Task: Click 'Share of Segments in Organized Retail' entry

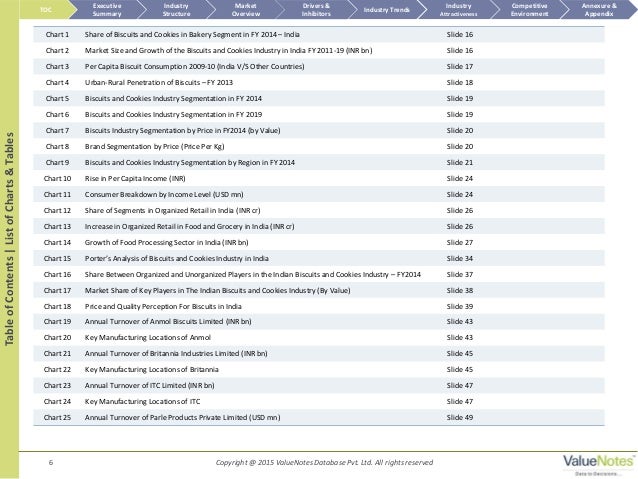Action: 172,210
